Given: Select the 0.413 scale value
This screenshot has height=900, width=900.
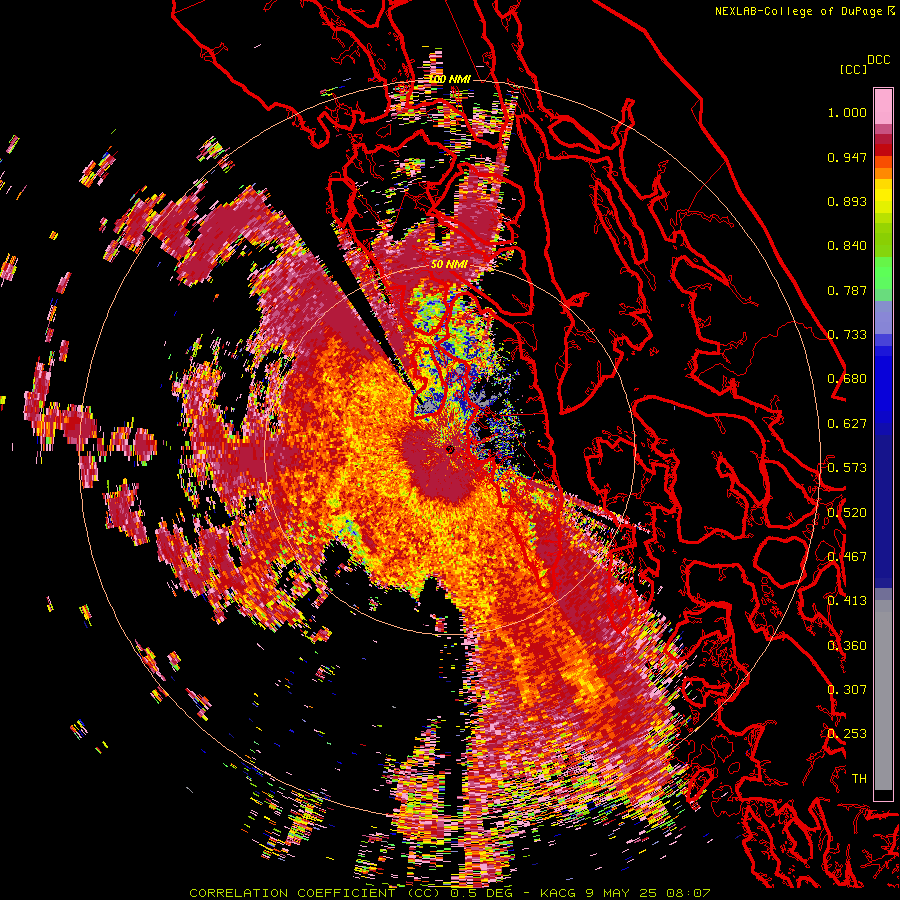Looking at the screenshot, I should click(x=847, y=601).
